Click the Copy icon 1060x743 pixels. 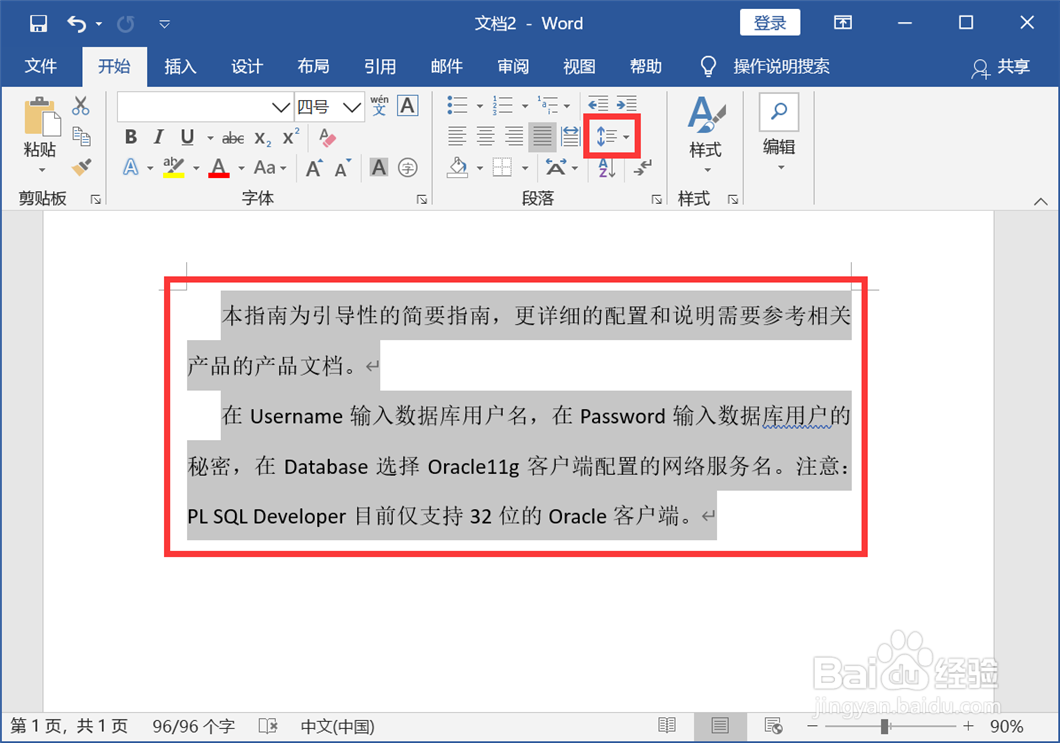click(x=81, y=136)
